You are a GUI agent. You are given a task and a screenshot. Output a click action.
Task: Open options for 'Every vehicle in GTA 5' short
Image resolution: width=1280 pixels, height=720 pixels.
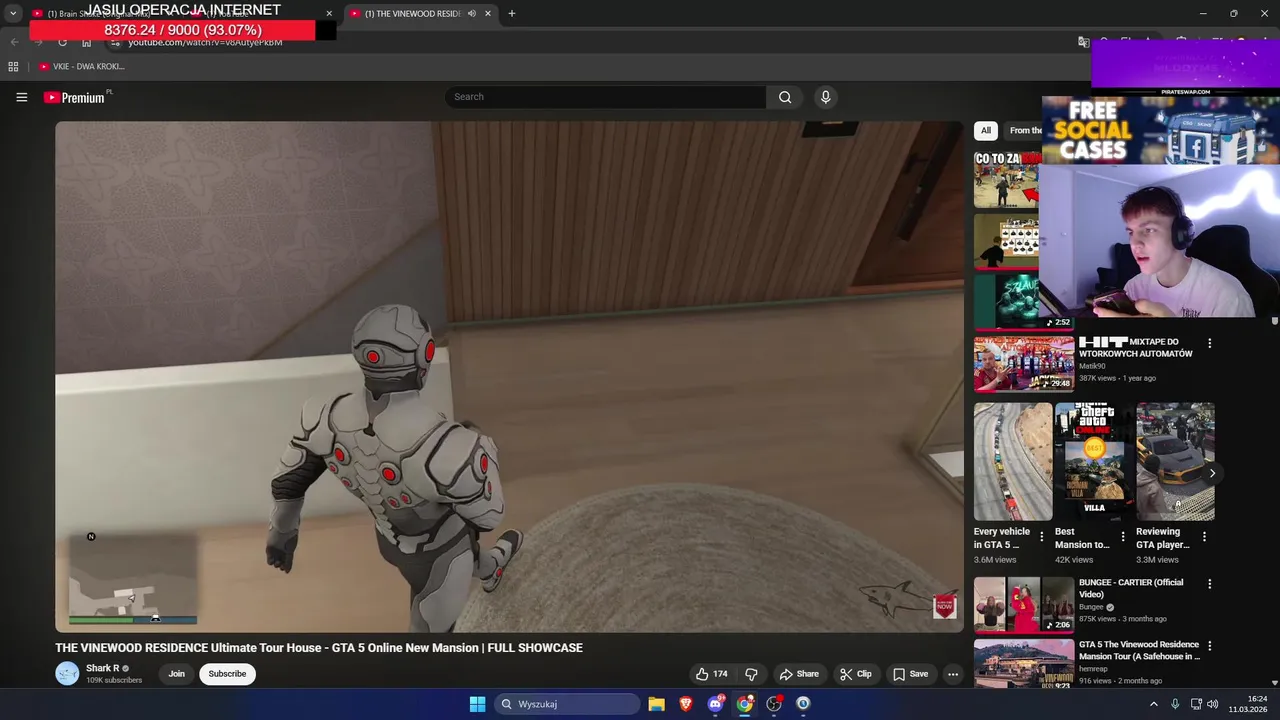[x=1042, y=537]
